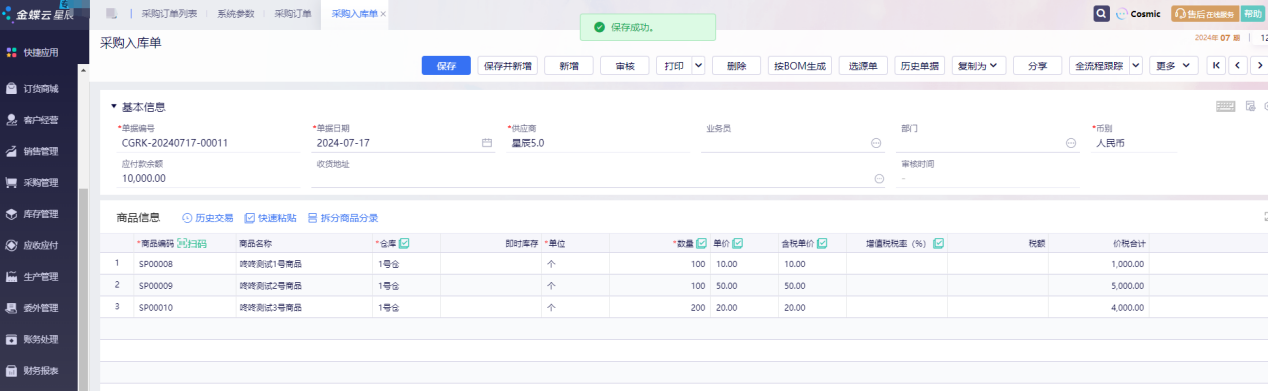Click the 保存 button
The width and height of the screenshot is (1268, 391).
[x=446, y=66]
